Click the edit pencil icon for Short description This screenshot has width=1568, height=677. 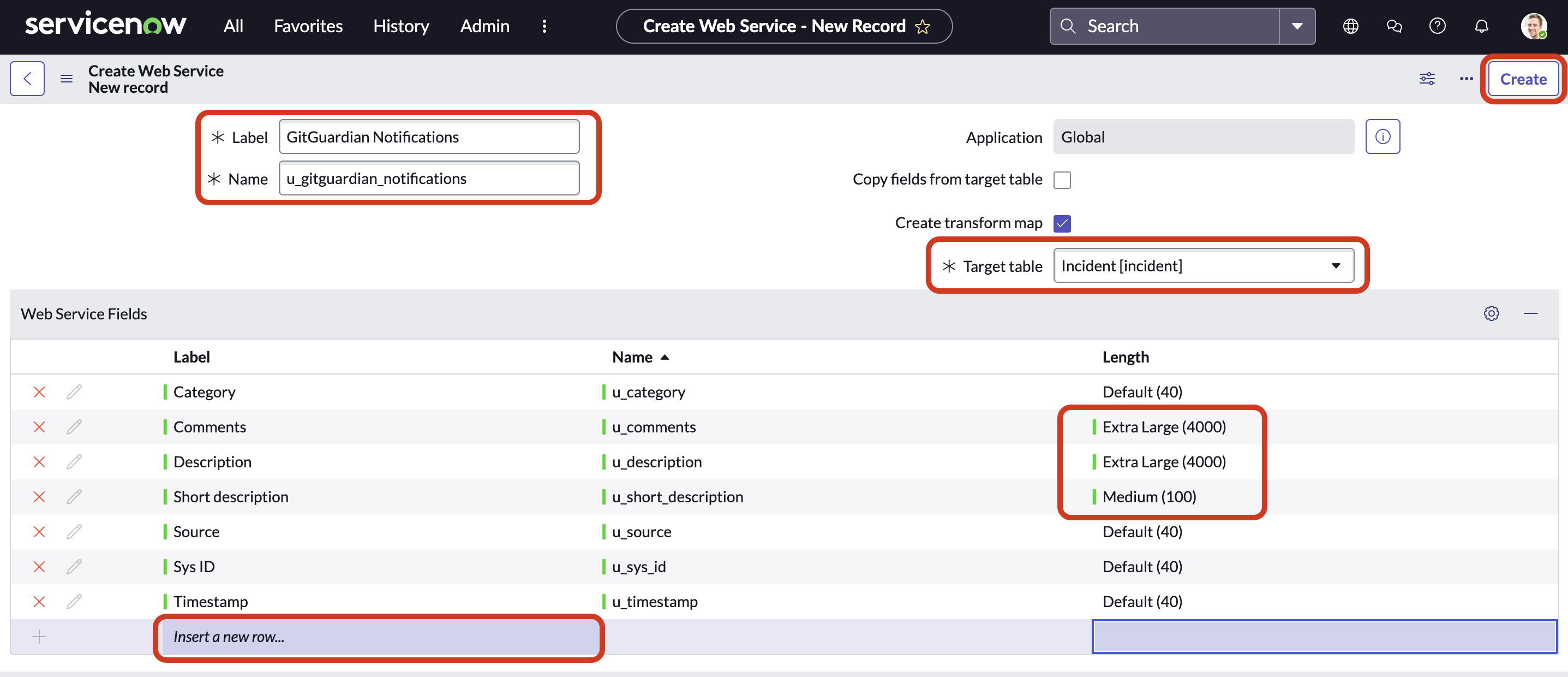coord(75,495)
